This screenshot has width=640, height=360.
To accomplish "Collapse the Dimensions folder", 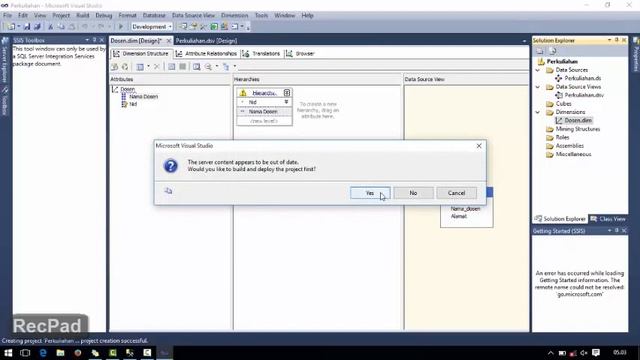I will (x=538, y=112).
